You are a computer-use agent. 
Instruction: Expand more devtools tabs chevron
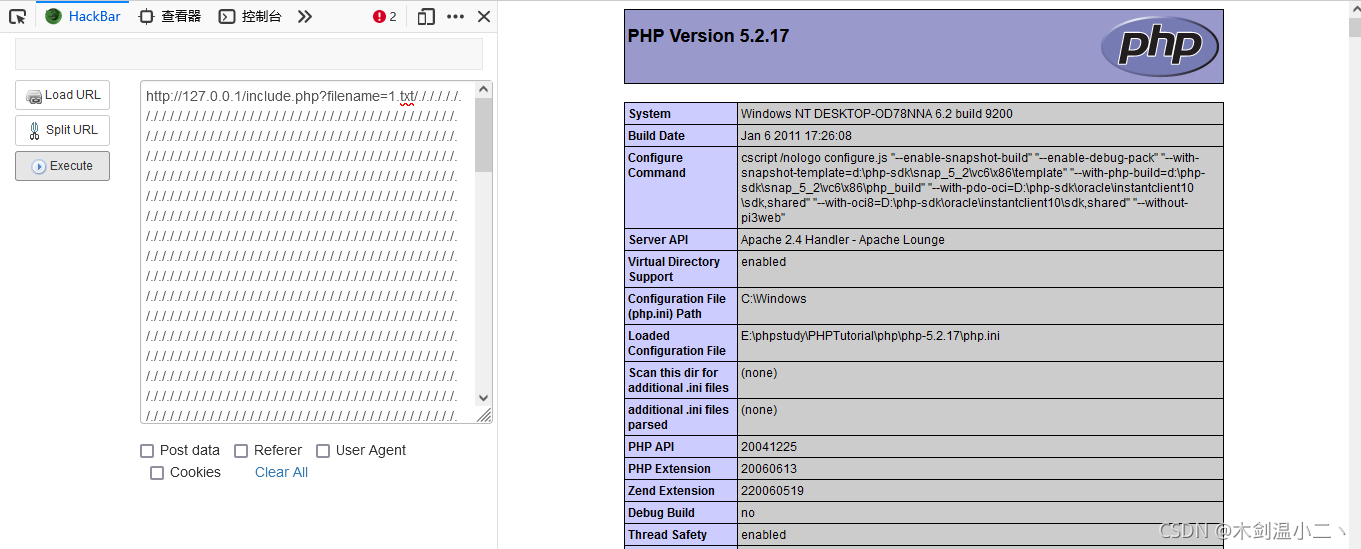[305, 16]
